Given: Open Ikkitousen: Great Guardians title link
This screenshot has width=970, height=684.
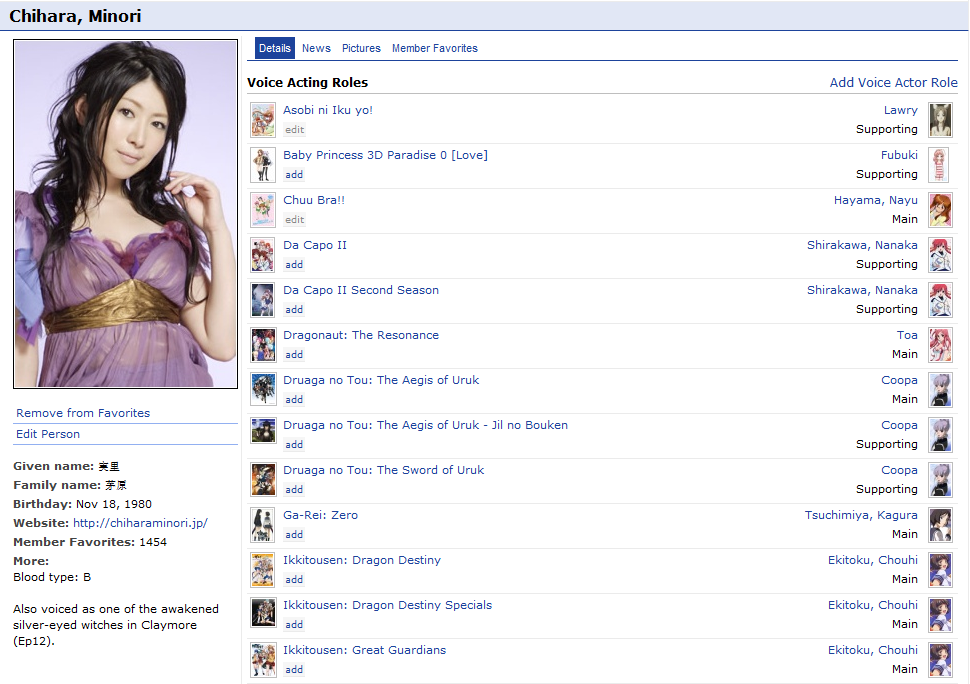Looking at the screenshot, I should click(364, 650).
